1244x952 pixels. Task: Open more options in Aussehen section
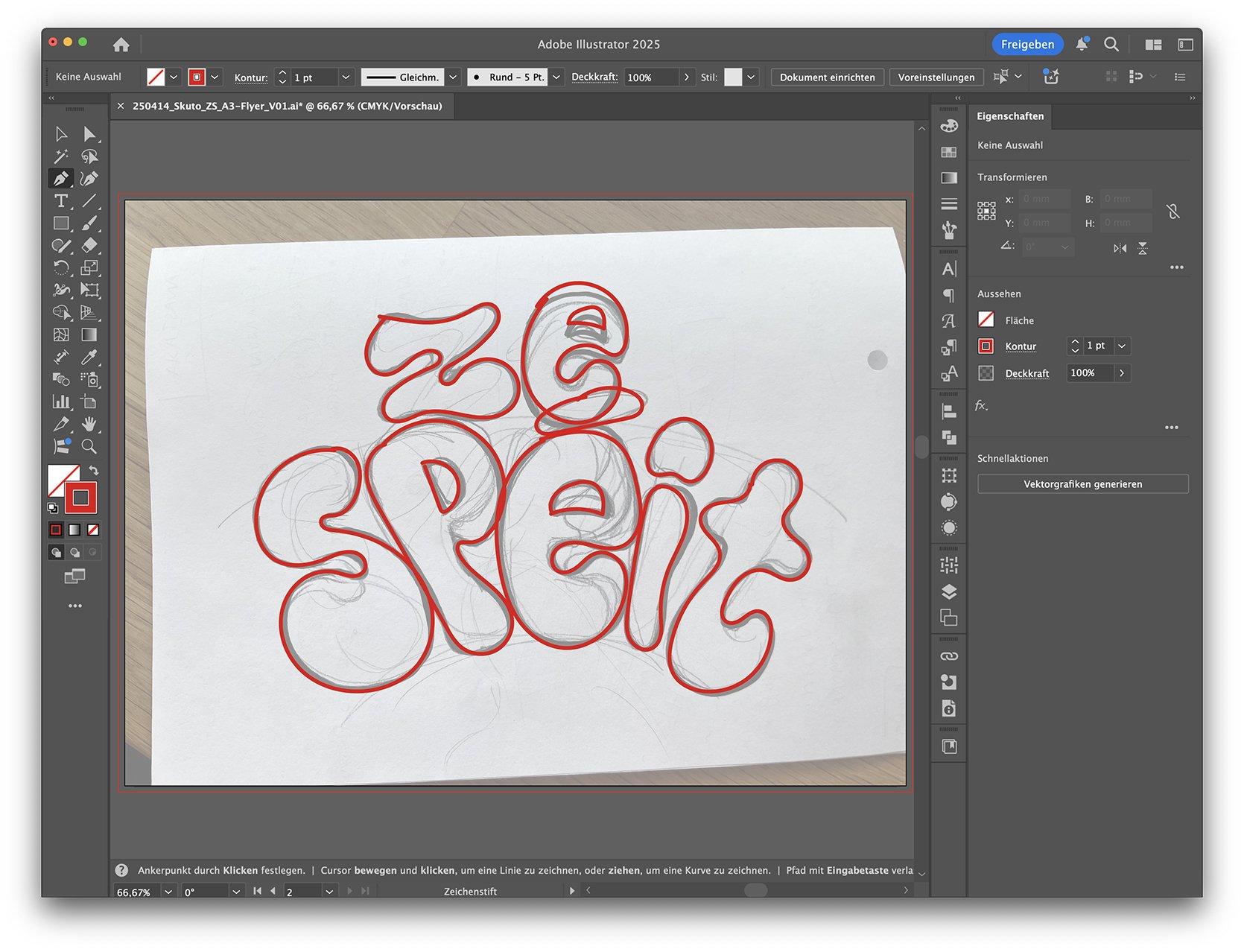pyautogui.click(x=1172, y=428)
